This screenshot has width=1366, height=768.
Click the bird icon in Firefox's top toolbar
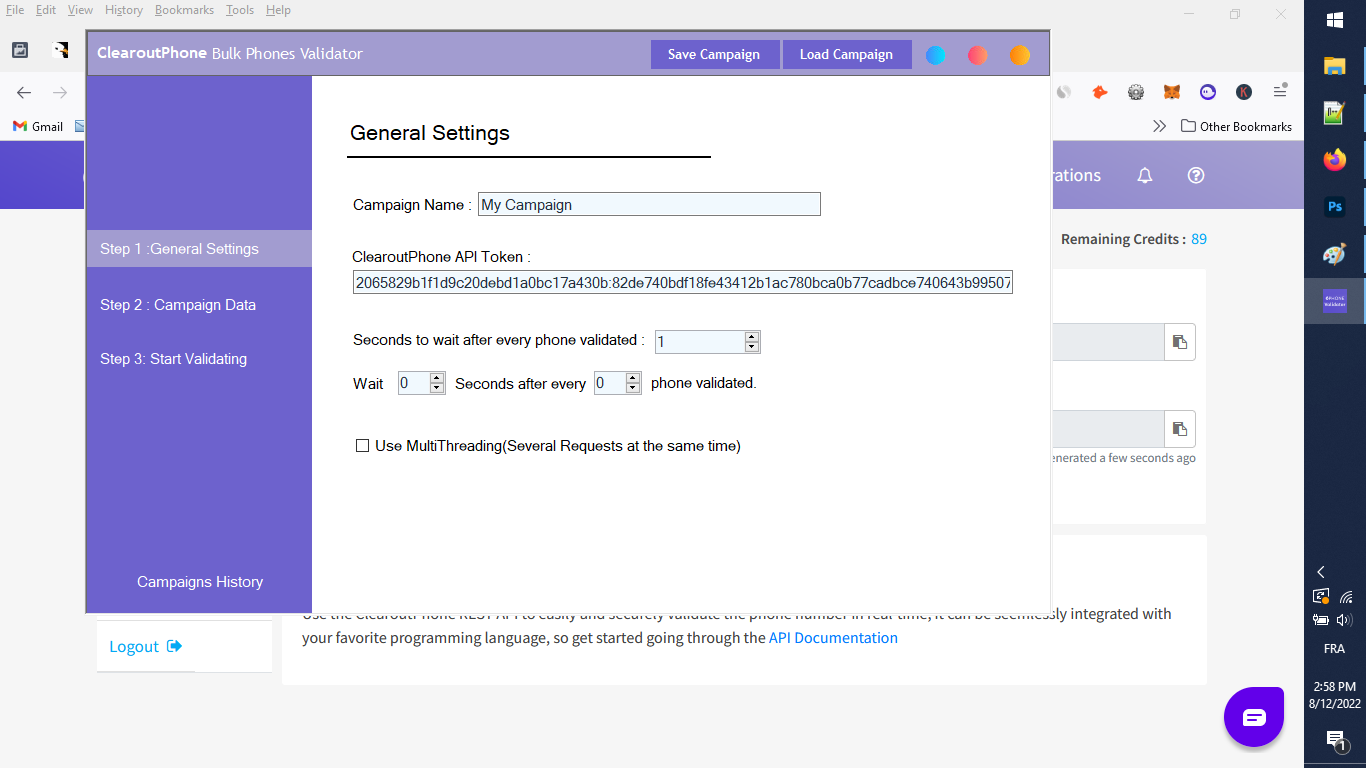click(61, 50)
